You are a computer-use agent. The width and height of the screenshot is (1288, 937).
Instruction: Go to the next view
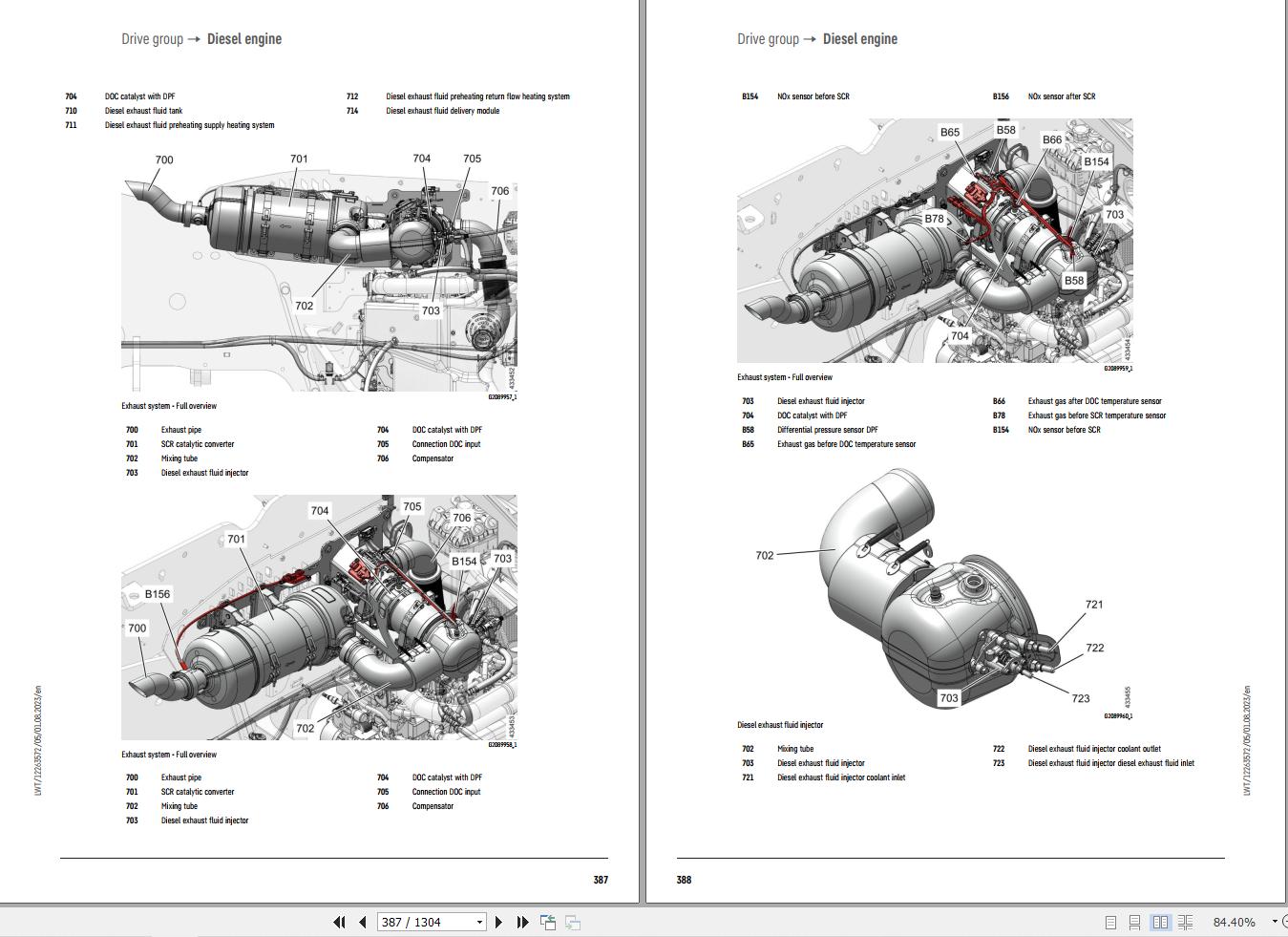(573, 922)
